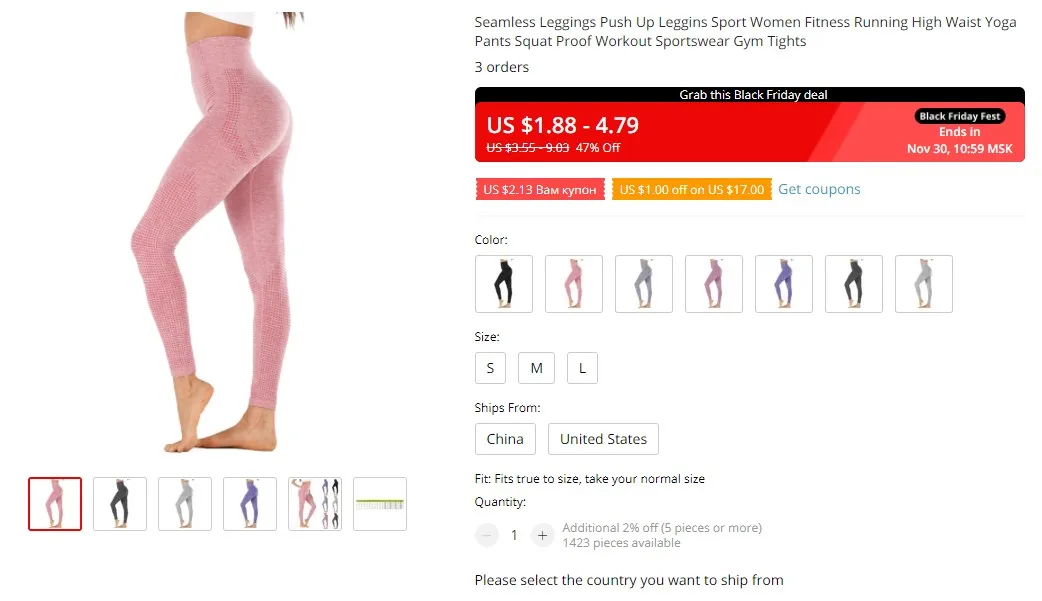Increase quantity with the plus button
The width and height of the screenshot is (1042, 601).
tap(542, 535)
